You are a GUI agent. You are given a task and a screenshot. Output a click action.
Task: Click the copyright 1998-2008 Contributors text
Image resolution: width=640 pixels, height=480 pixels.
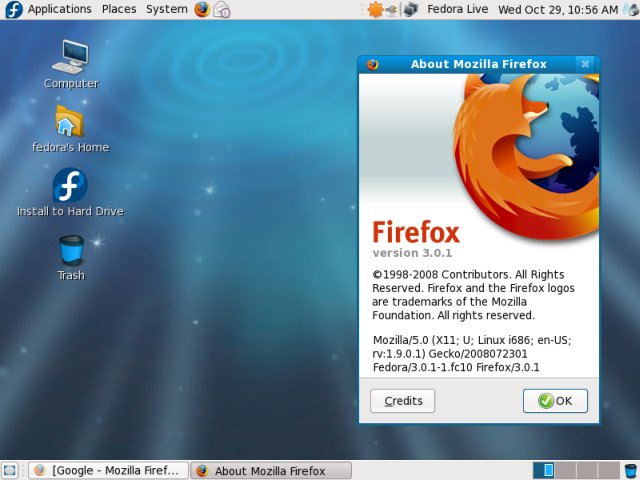coord(473,295)
